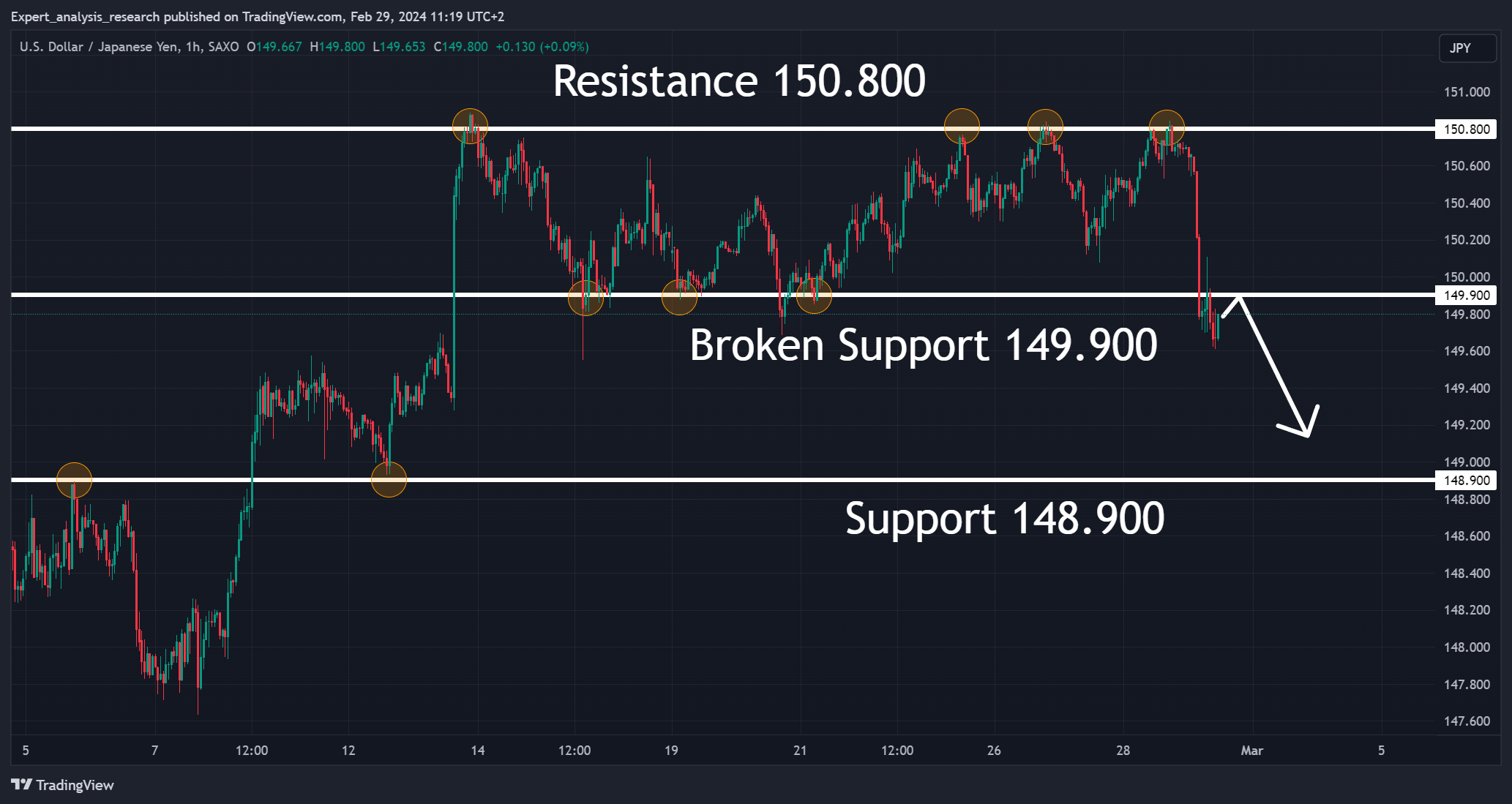Click the "14" date on the time axis
The width and height of the screenshot is (1512, 804).
[478, 751]
